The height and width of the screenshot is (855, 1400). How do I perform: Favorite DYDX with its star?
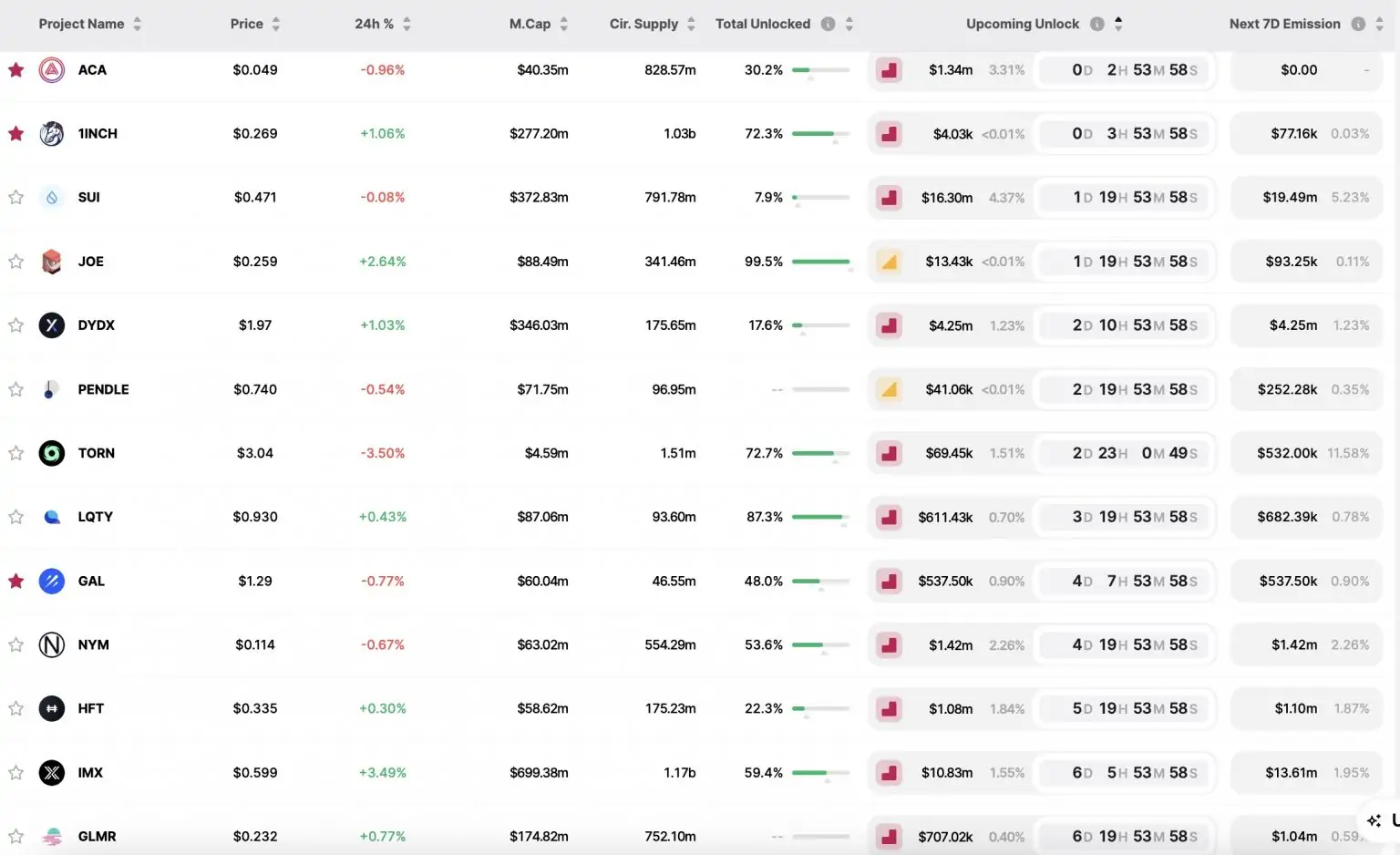click(15, 325)
